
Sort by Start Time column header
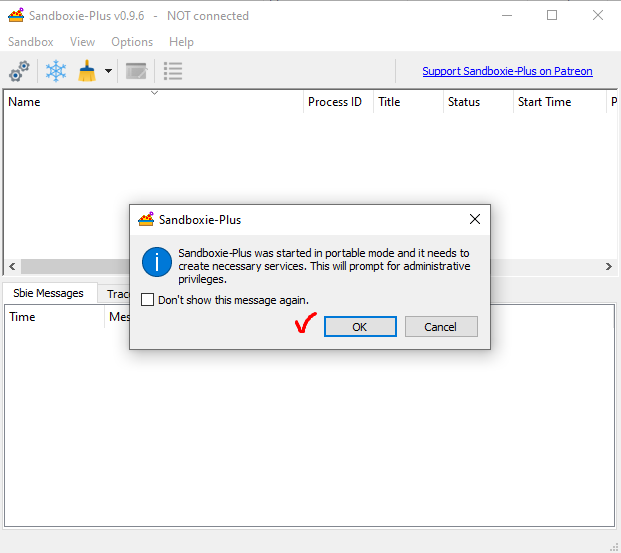(560, 102)
